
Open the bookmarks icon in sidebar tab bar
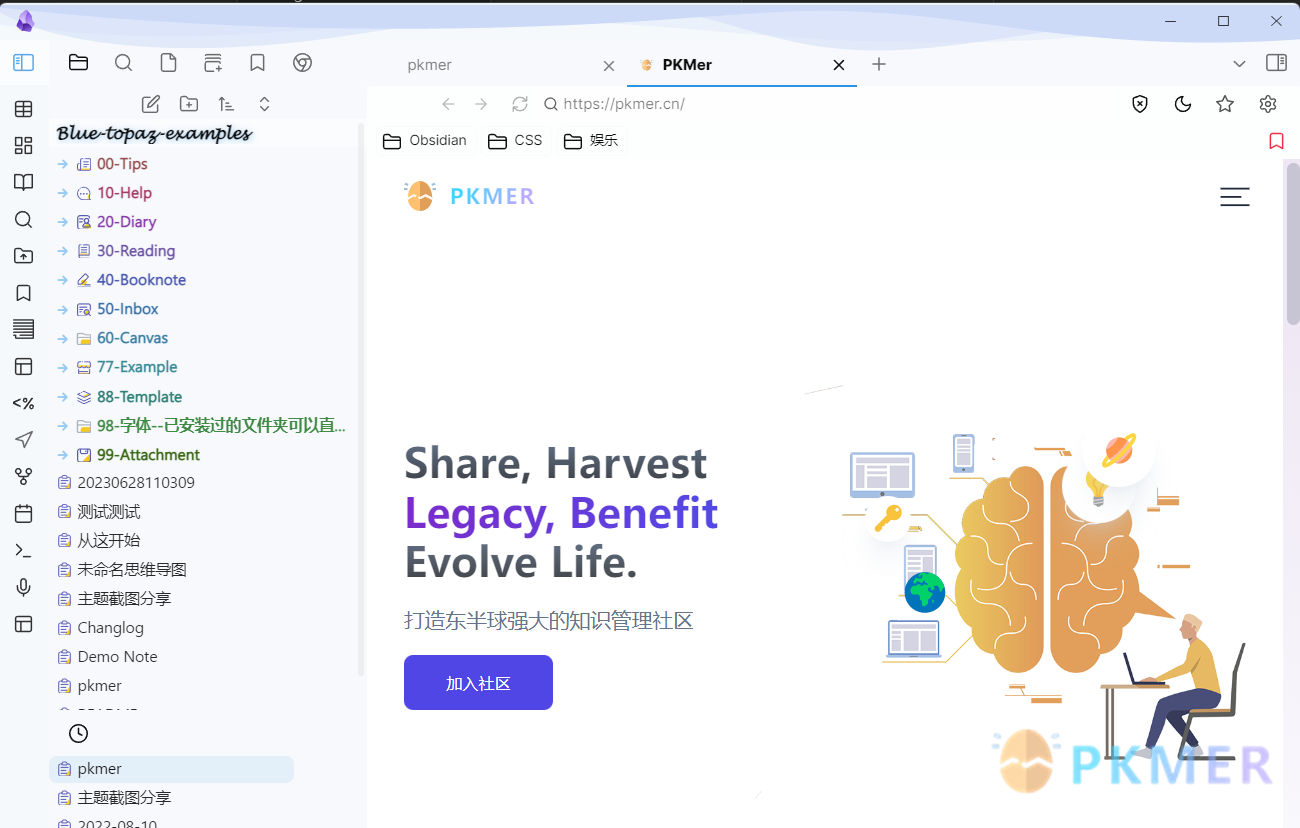coord(257,63)
